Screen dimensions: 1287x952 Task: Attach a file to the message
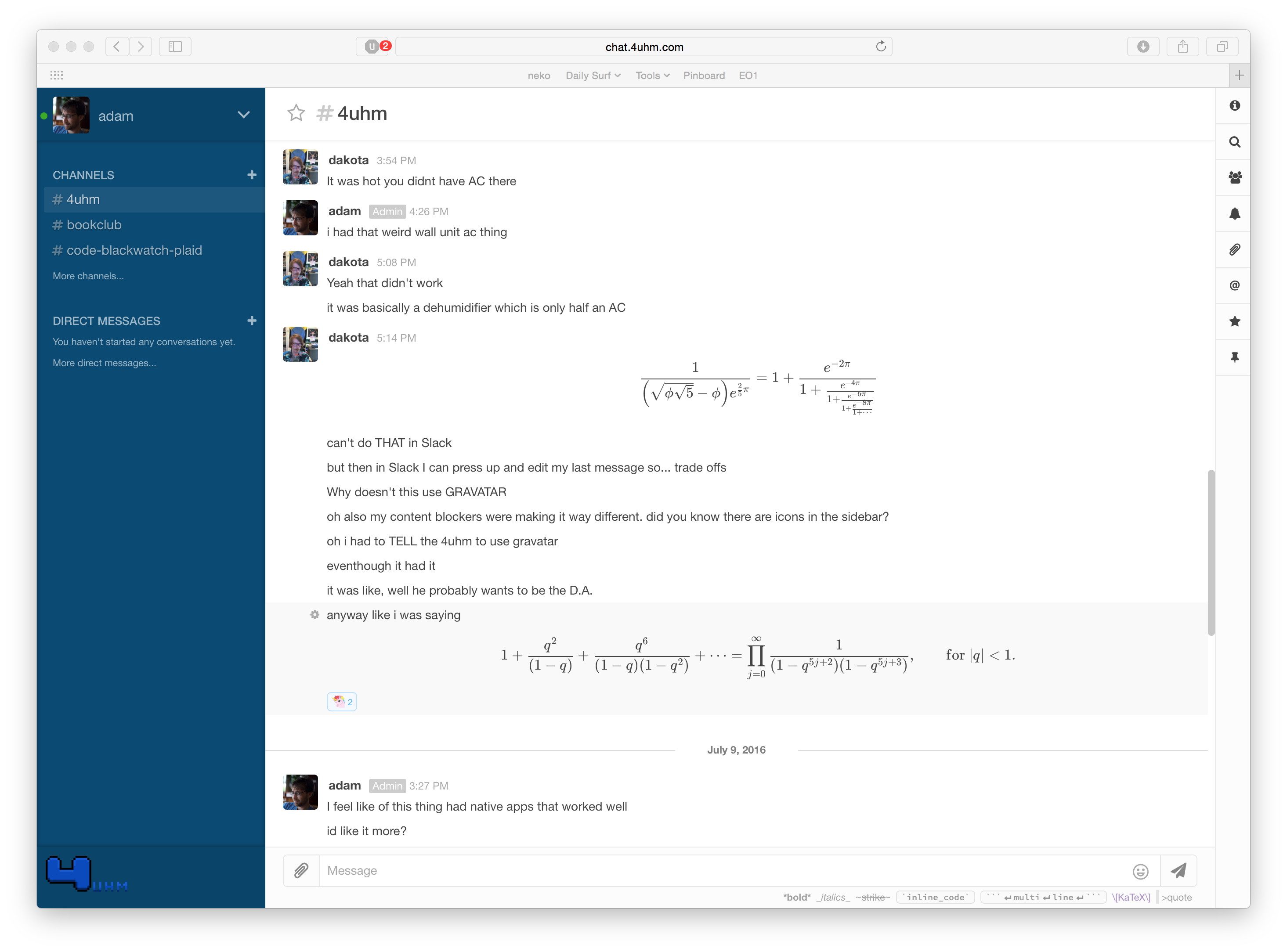(x=301, y=870)
